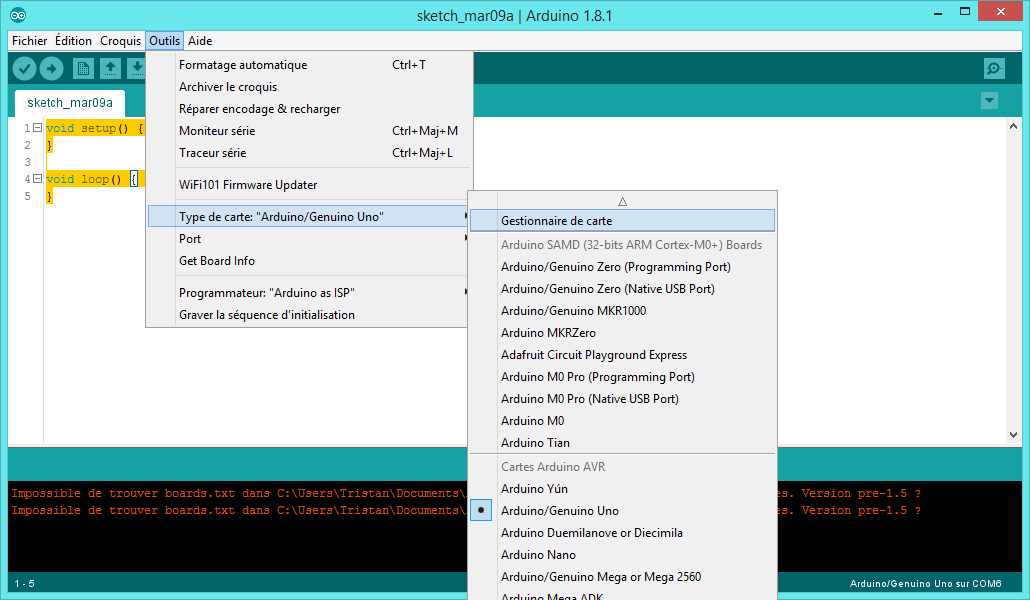Image resolution: width=1030 pixels, height=600 pixels.
Task: Open the Édition menu
Action: 74,41
